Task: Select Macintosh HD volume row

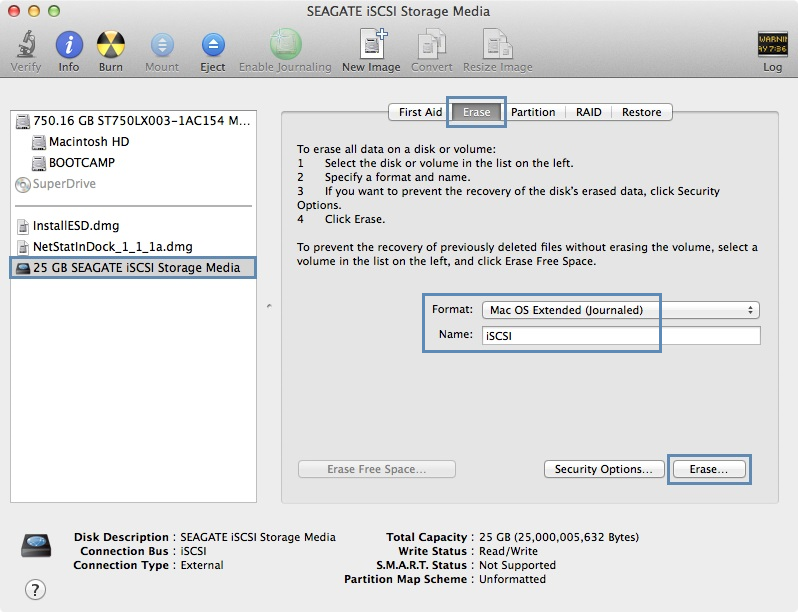Action: tap(133, 142)
